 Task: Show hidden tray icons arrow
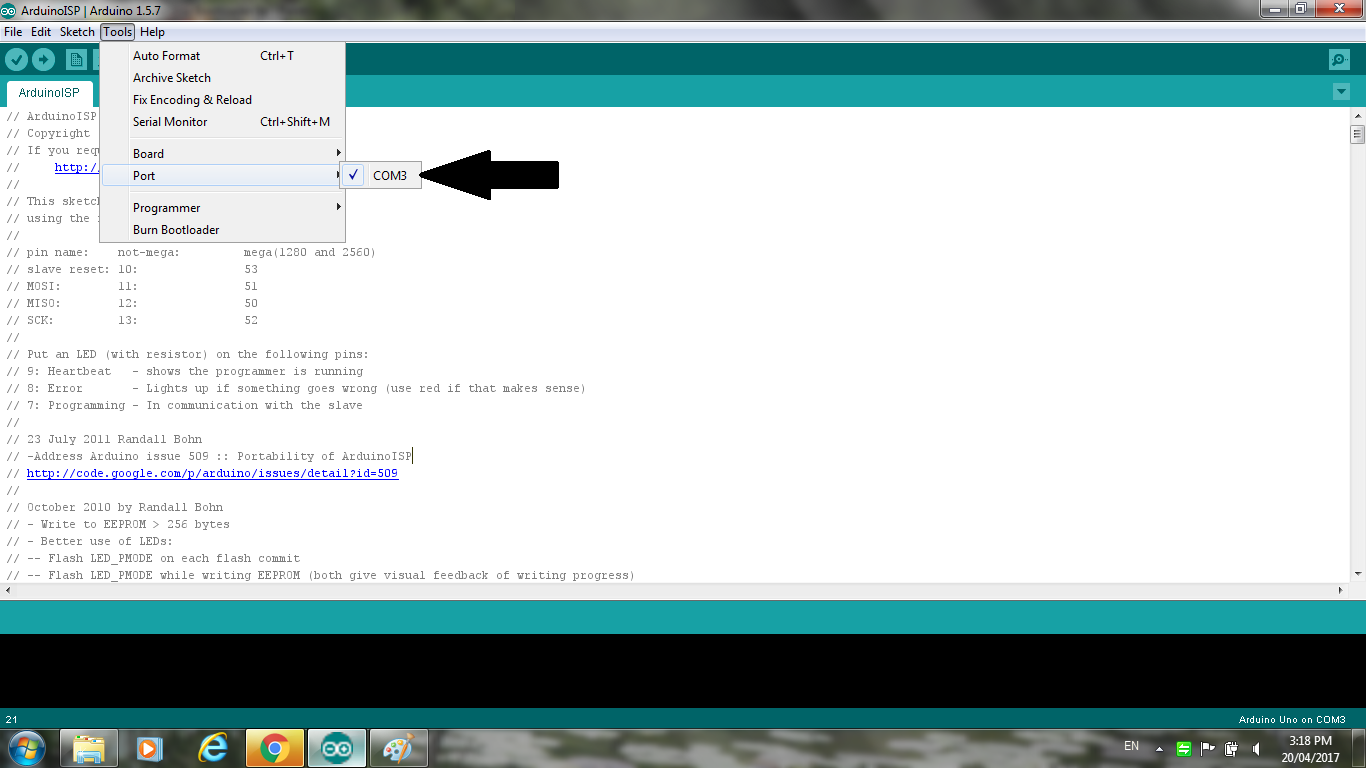click(x=1159, y=748)
